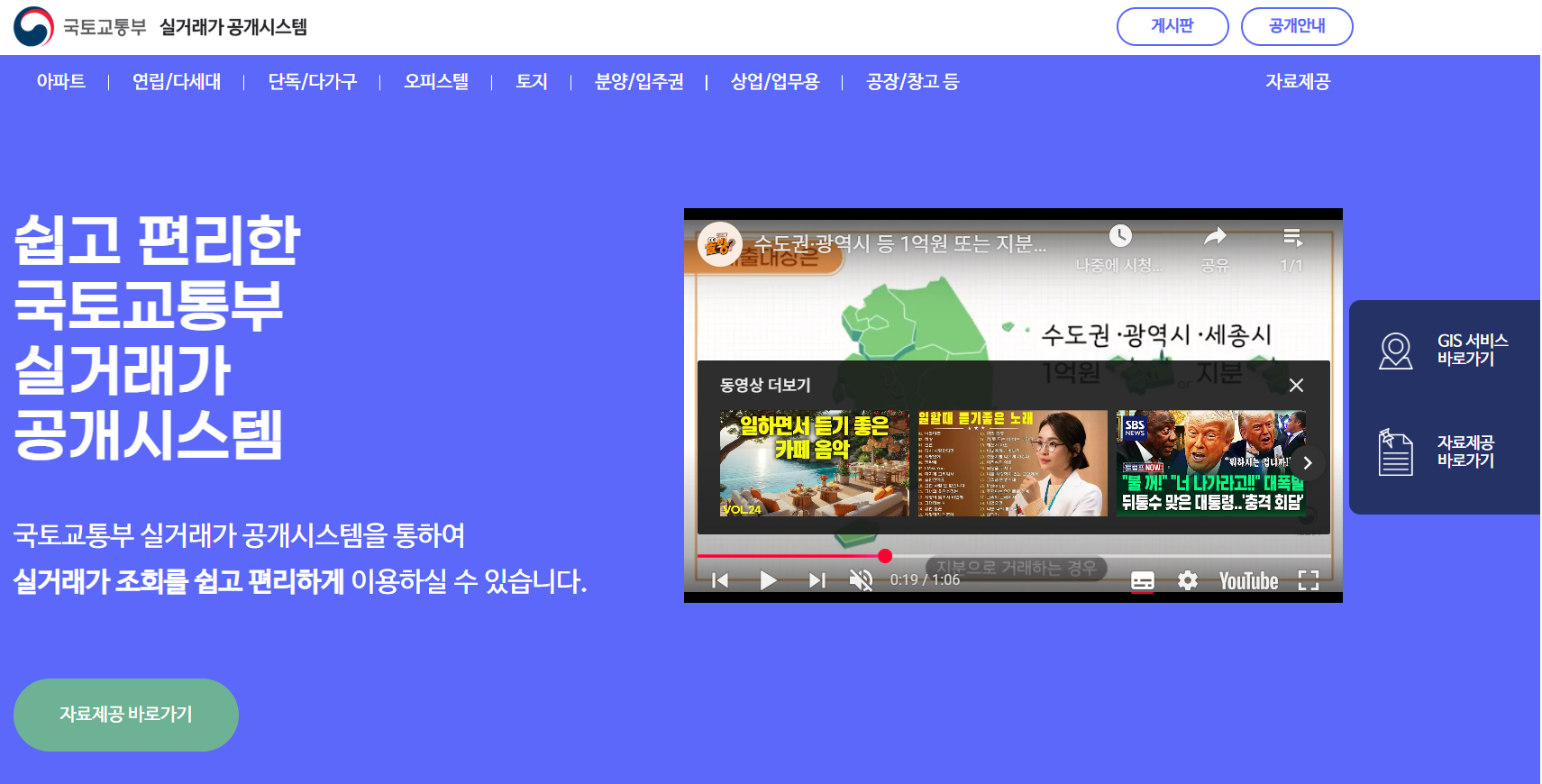Click the Share arrow icon
Screen dimensions: 1542x784
[1215, 236]
